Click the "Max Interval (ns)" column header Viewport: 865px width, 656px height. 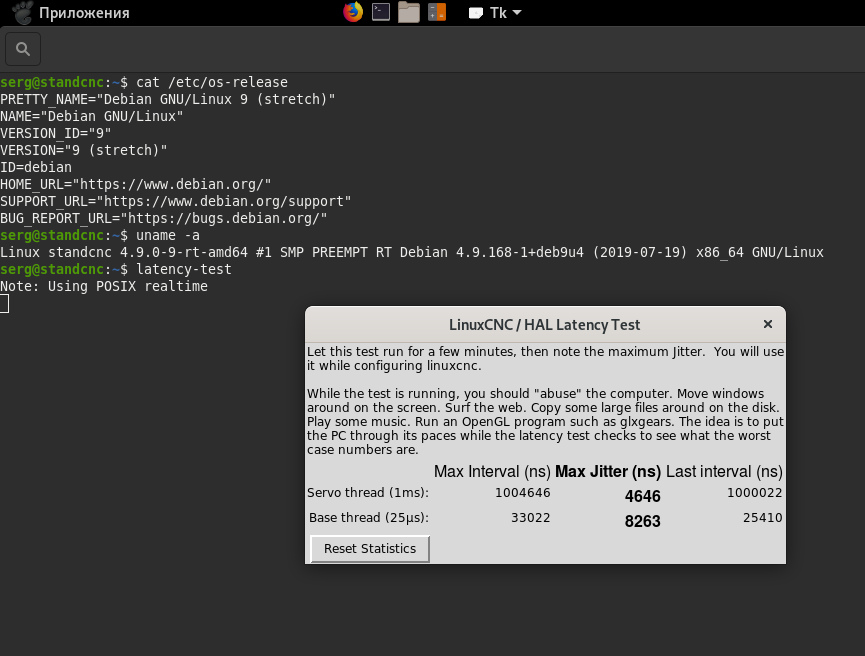click(492, 472)
